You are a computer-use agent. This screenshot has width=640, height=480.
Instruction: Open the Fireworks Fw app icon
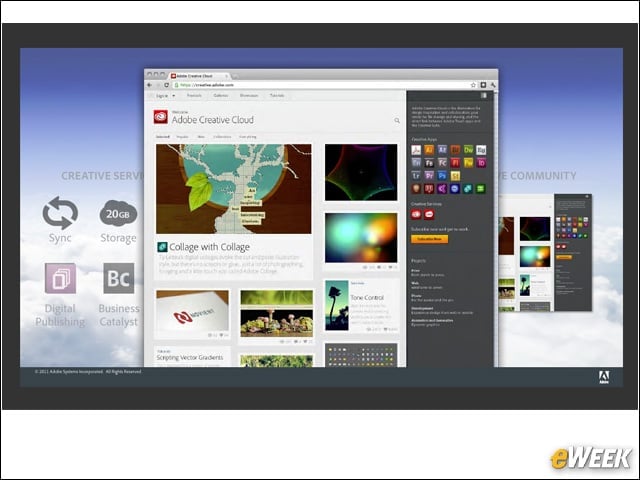tap(468, 163)
